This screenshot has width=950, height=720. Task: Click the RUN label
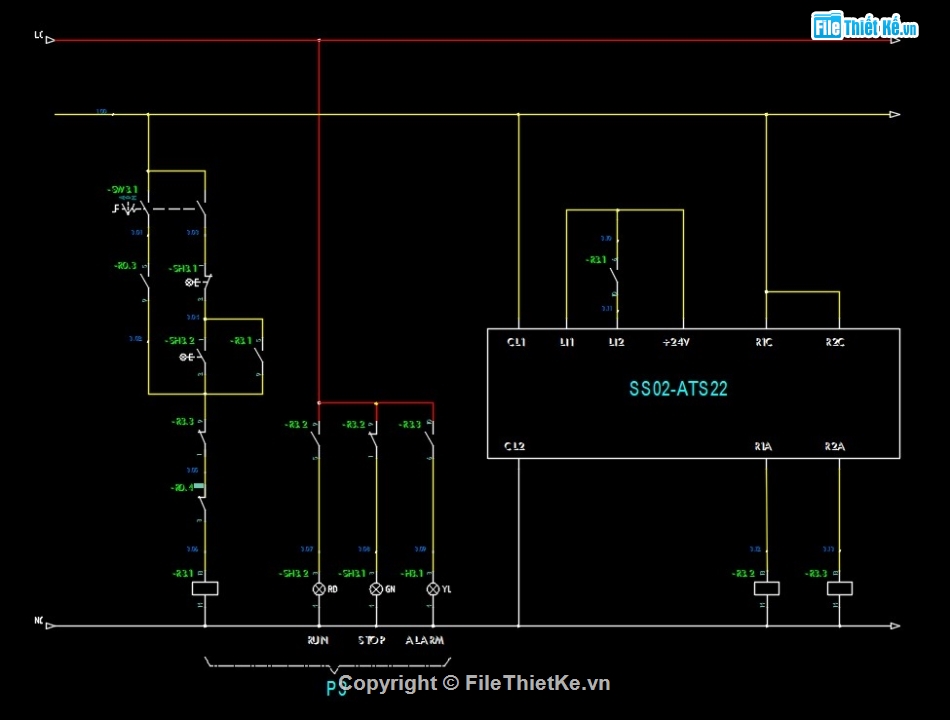click(317, 640)
